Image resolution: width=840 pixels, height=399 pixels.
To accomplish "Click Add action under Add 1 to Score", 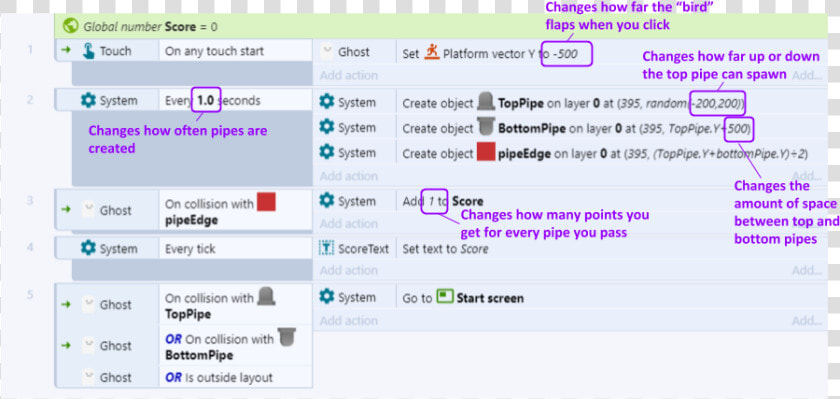I will tap(349, 223).
